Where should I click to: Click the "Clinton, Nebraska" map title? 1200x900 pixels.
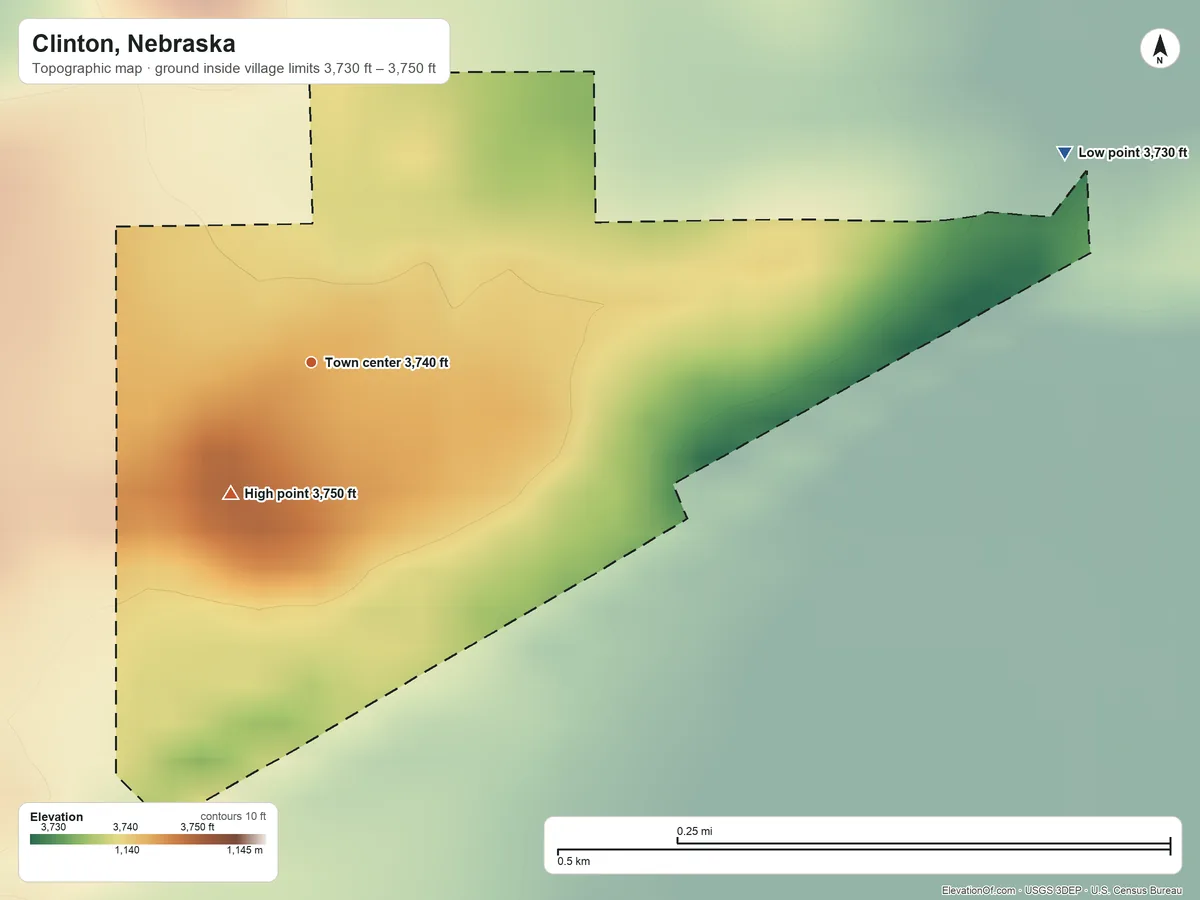click(134, 44)
